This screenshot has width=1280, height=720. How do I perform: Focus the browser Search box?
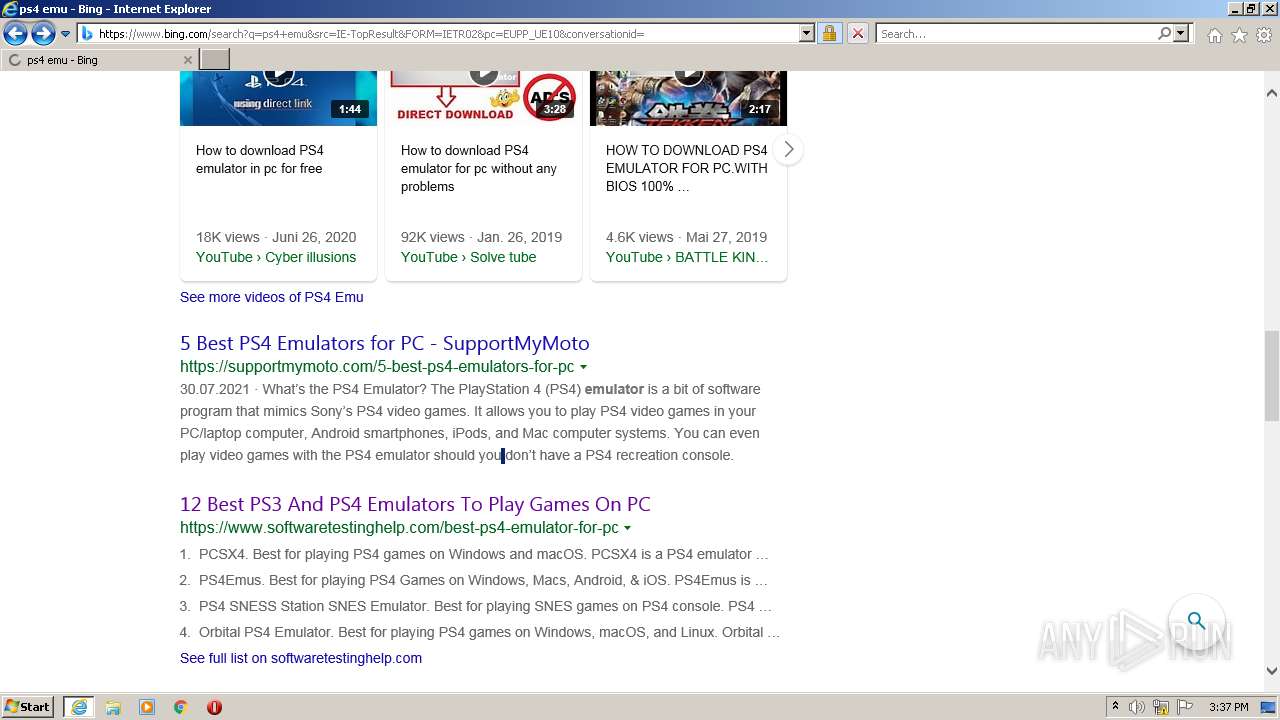tap(1015, 34)
